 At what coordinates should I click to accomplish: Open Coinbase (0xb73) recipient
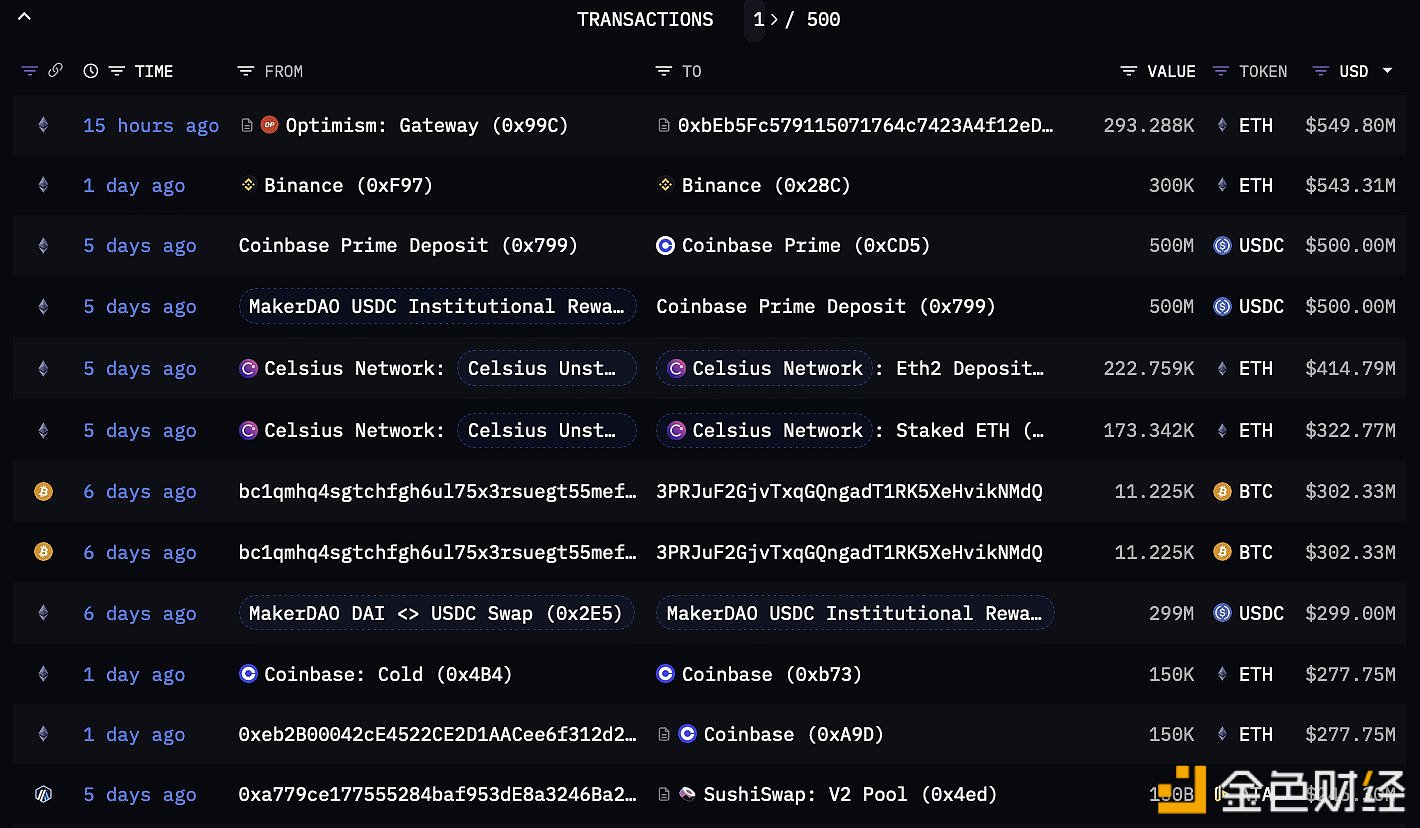(772, 674)
